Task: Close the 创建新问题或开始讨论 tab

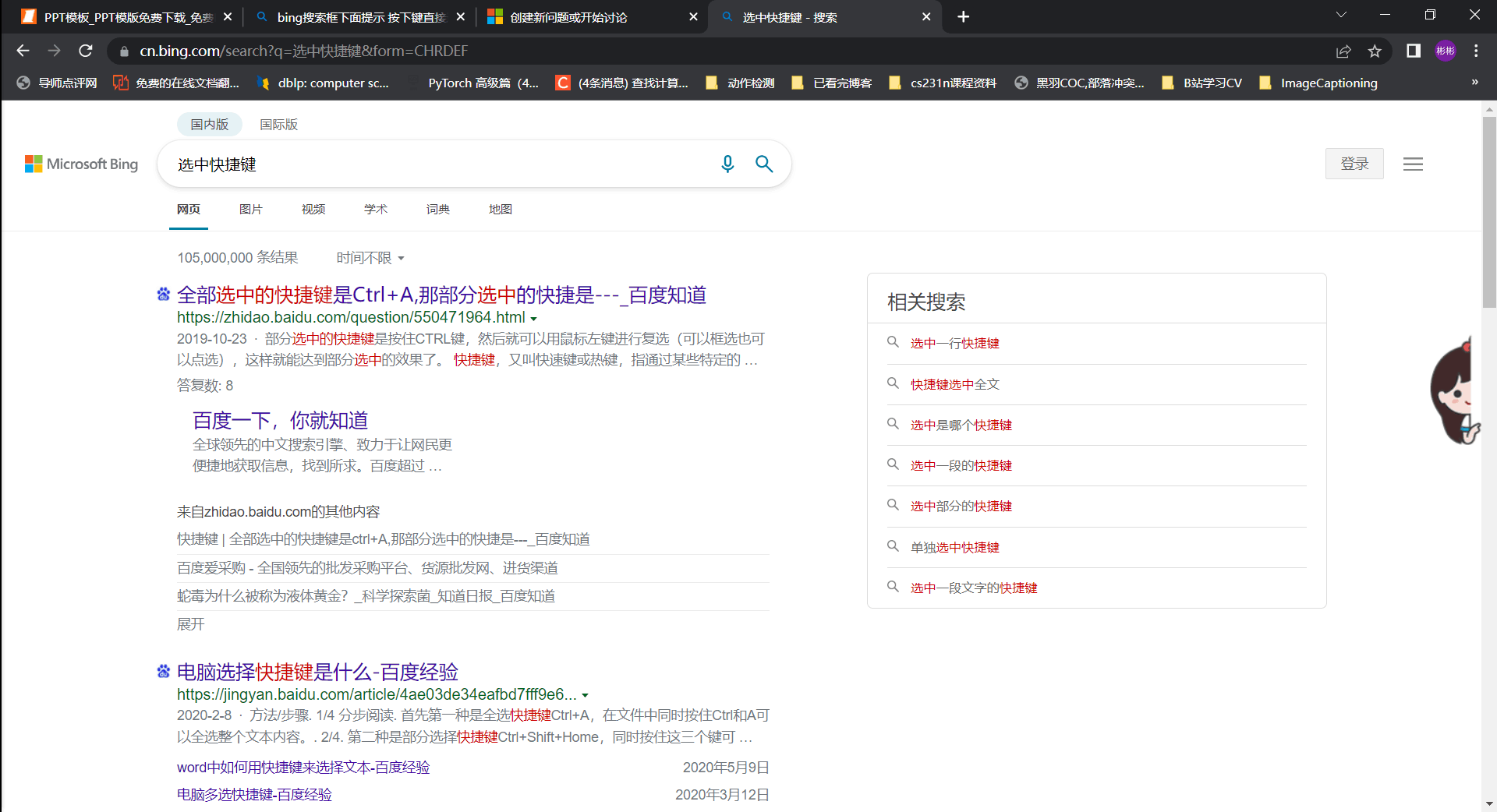Action: tap(693, 16)
